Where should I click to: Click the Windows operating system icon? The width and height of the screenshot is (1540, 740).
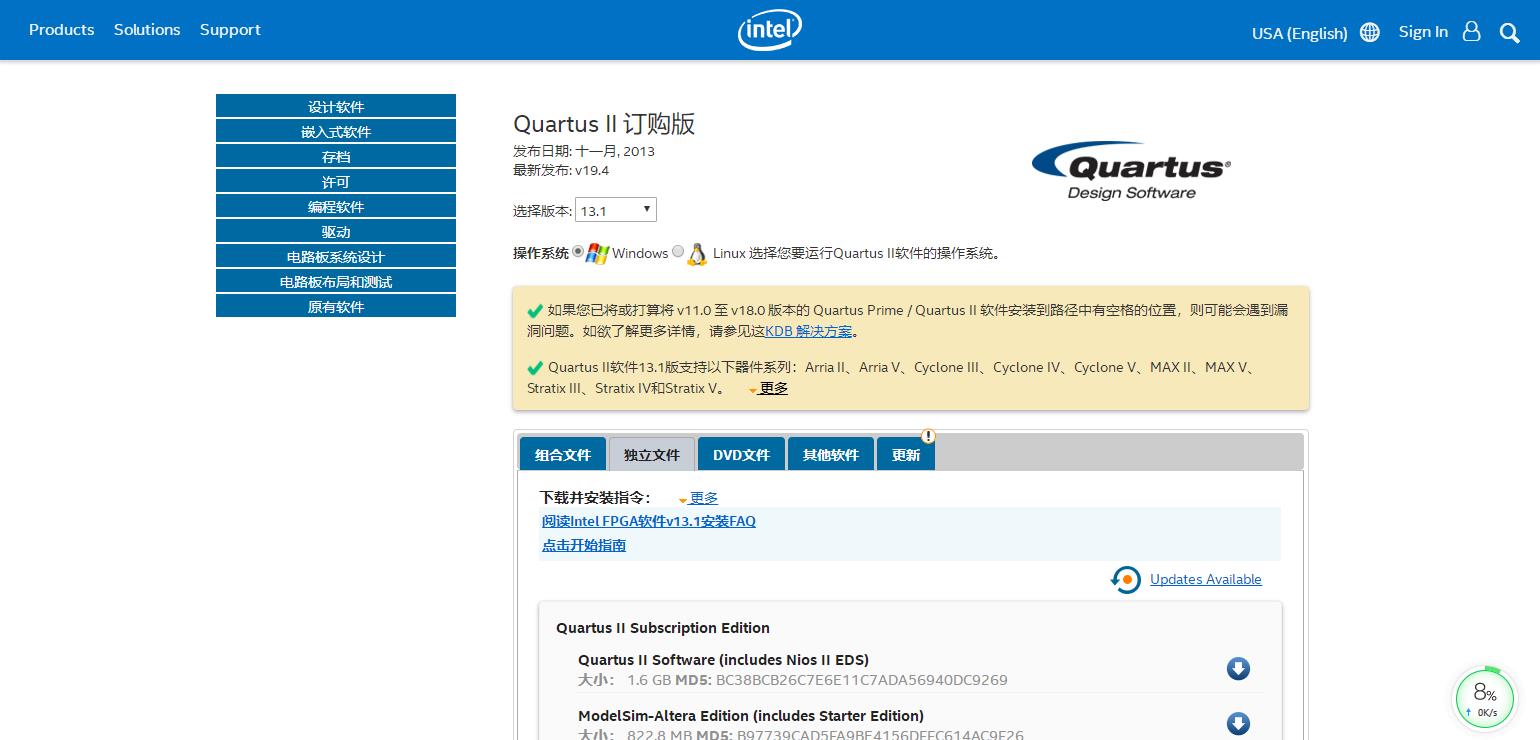[597, 253]
